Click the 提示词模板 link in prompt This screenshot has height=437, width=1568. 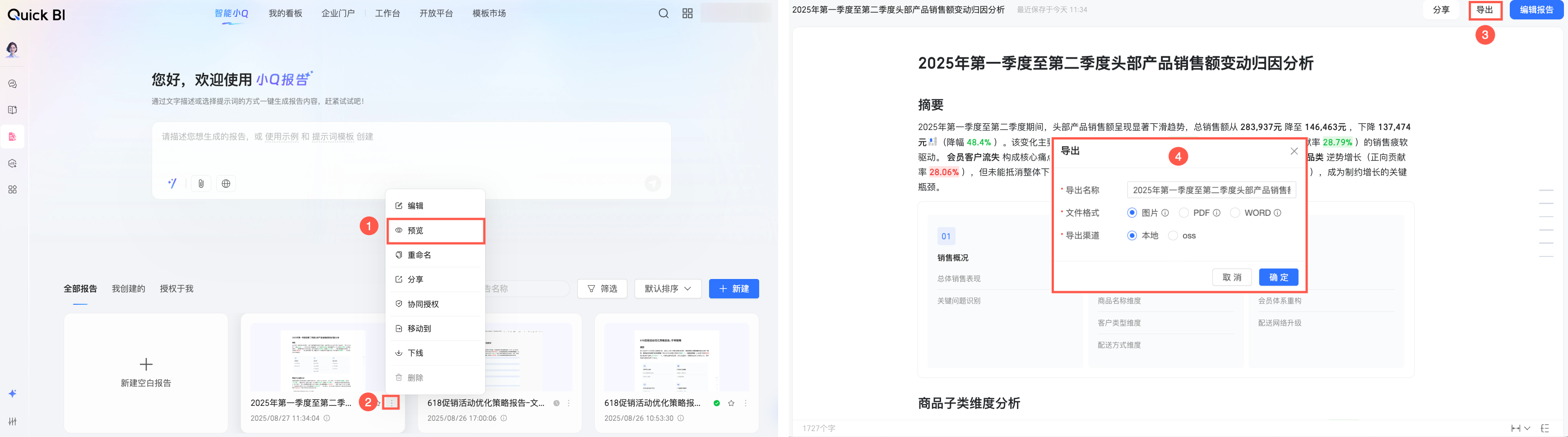point(333,136)
